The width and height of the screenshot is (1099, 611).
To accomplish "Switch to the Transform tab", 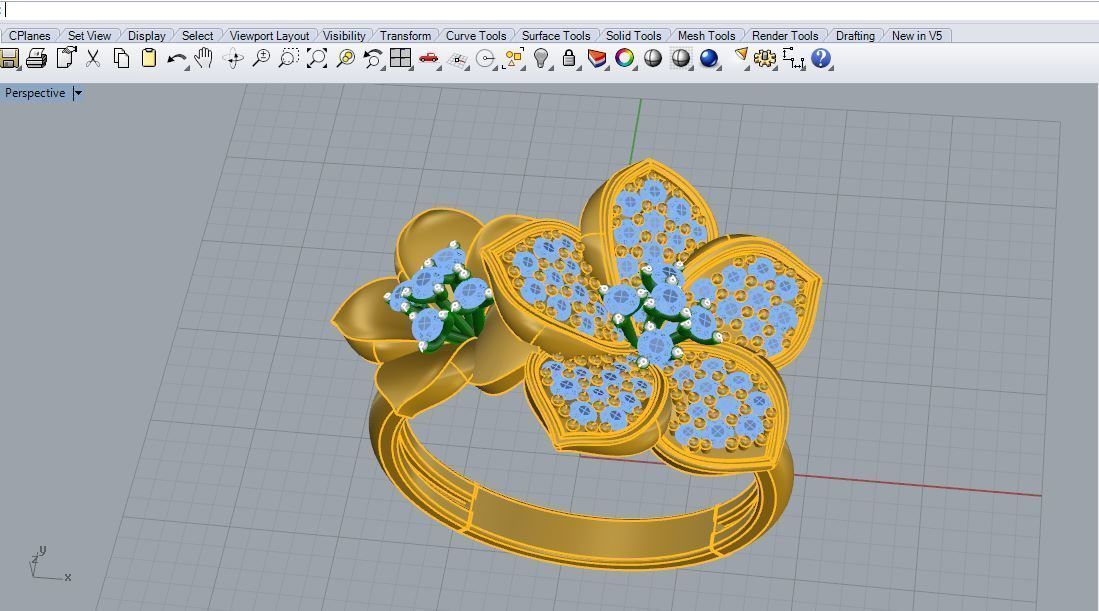I will [x=405, y=36].
